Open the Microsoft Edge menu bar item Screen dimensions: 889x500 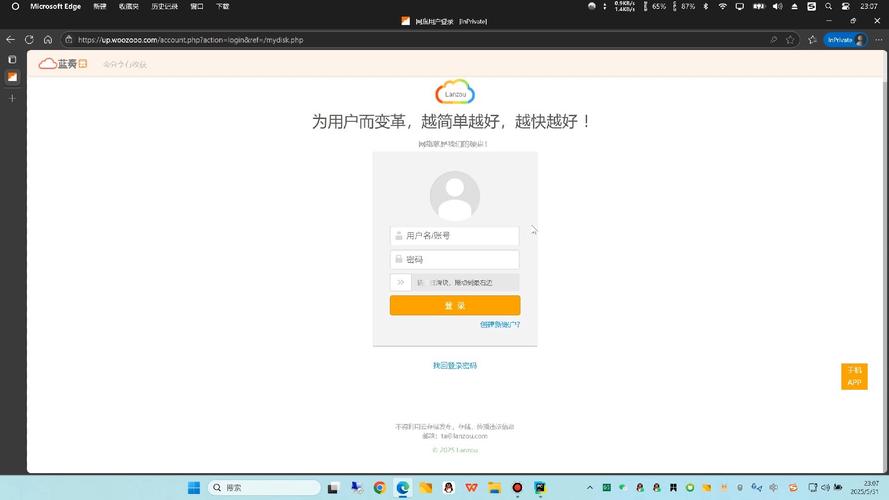(56, 6)
